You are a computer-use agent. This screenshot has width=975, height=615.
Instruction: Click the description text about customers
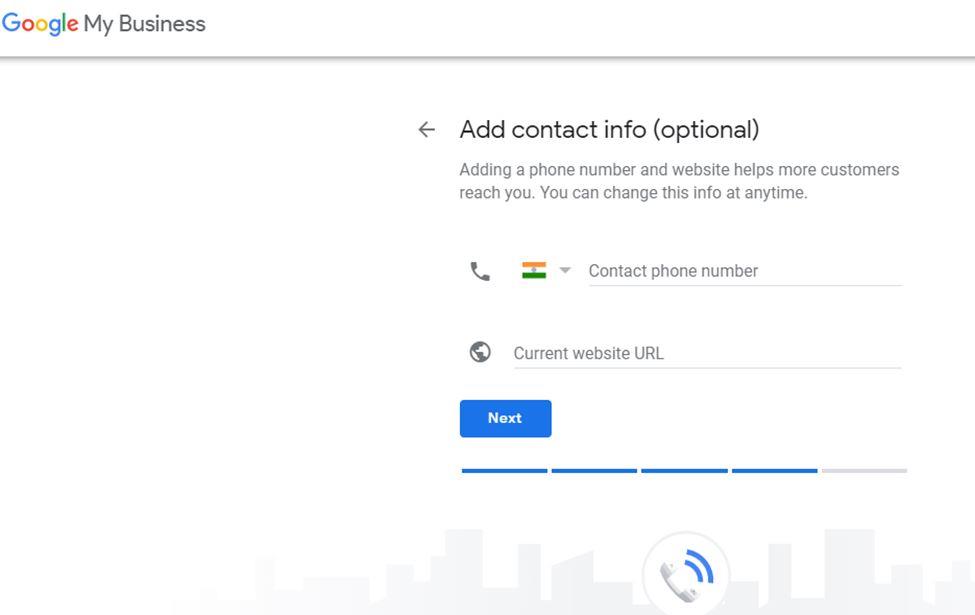pos(679,181)
